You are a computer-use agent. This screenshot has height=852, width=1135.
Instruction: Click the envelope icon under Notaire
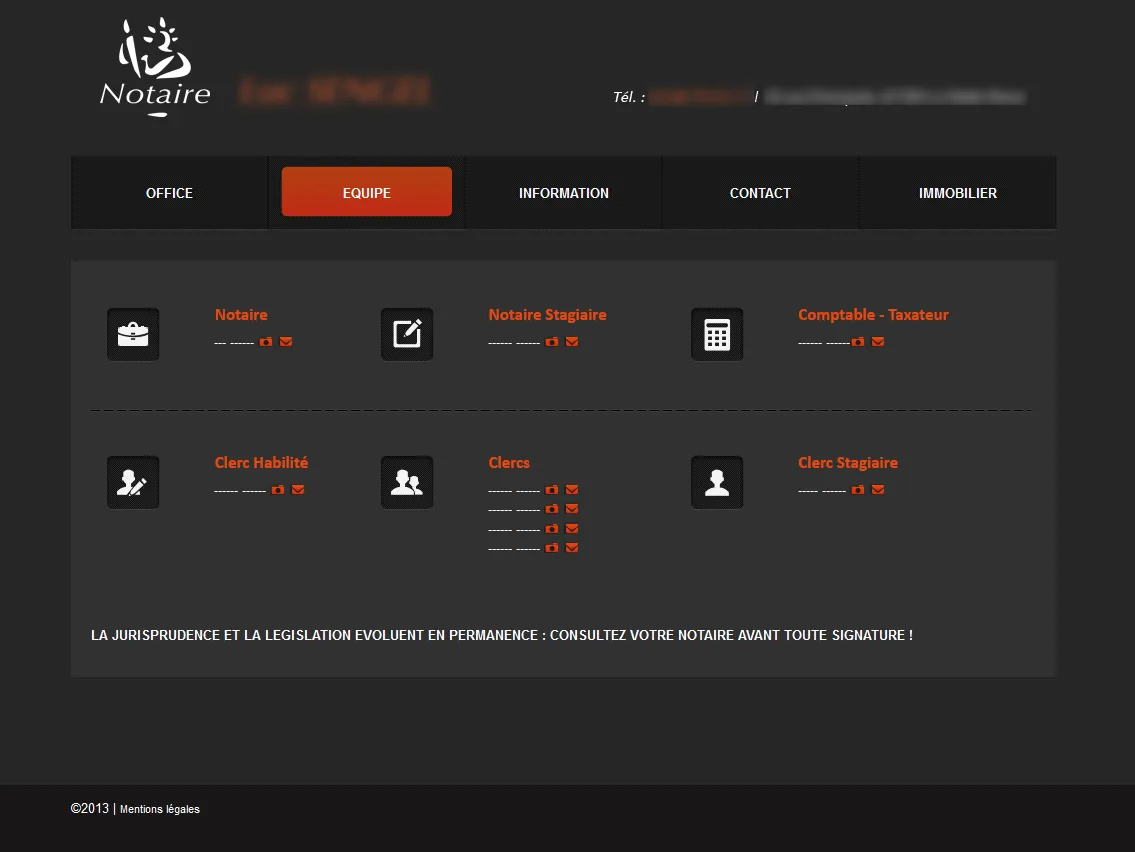click(x=286, y=342)
